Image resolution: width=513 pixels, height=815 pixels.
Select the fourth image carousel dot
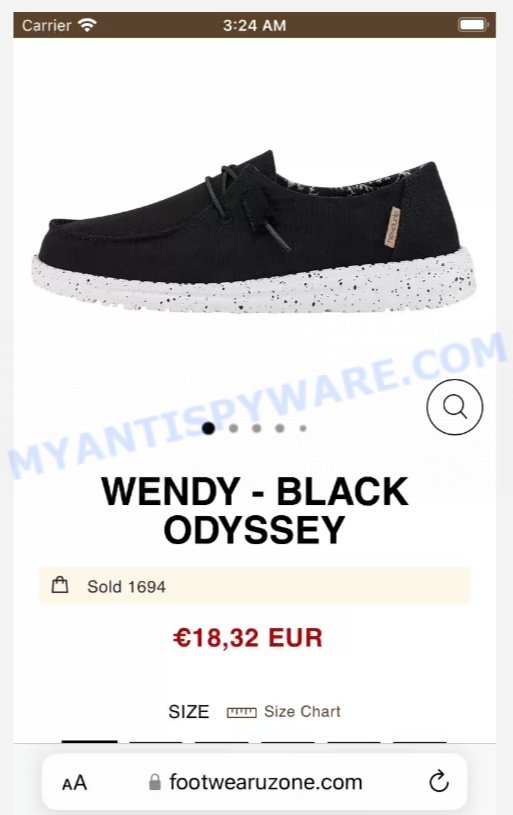click(280, 428)
